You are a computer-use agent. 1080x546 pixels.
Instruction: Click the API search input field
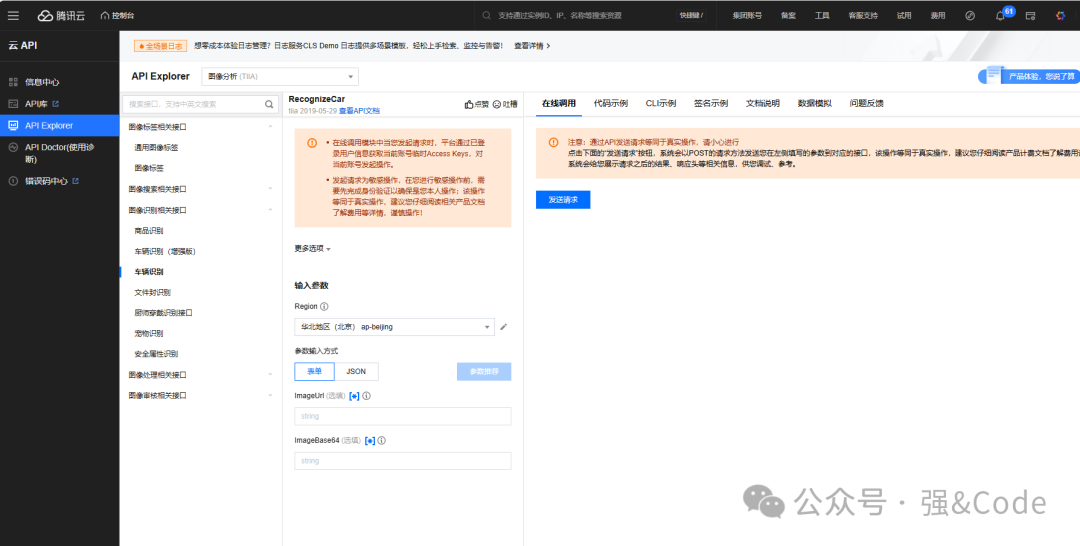click(193, 104)
